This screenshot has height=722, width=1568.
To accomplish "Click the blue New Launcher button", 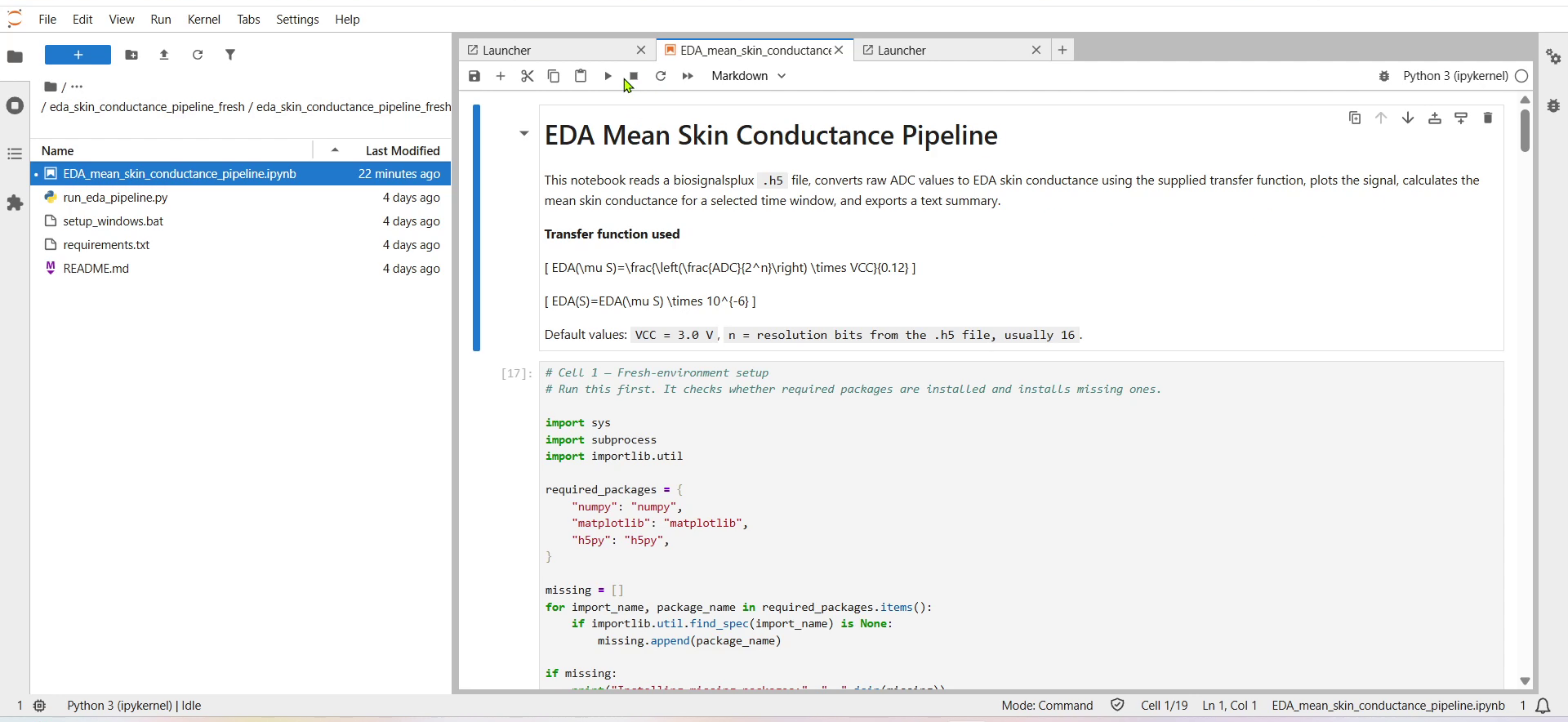I will (x=78, y=55).
